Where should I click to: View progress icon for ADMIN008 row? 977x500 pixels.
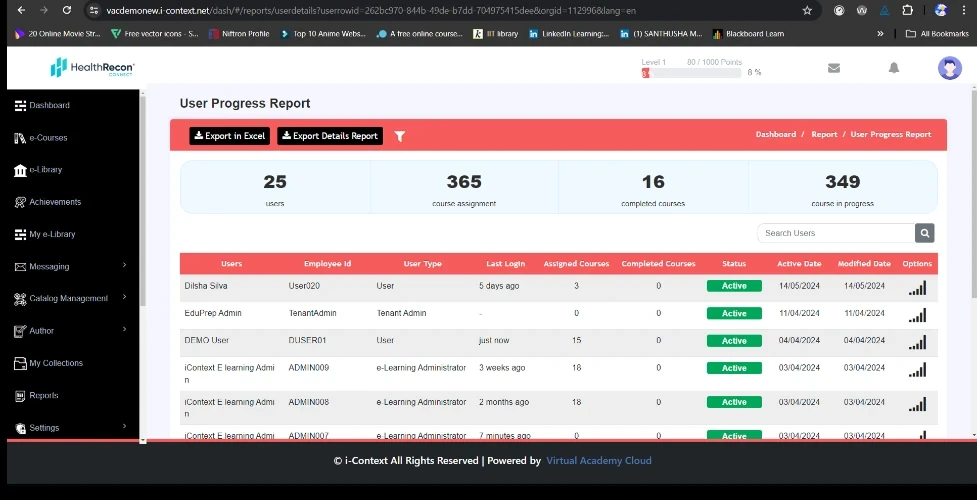[x=917, y=404]
